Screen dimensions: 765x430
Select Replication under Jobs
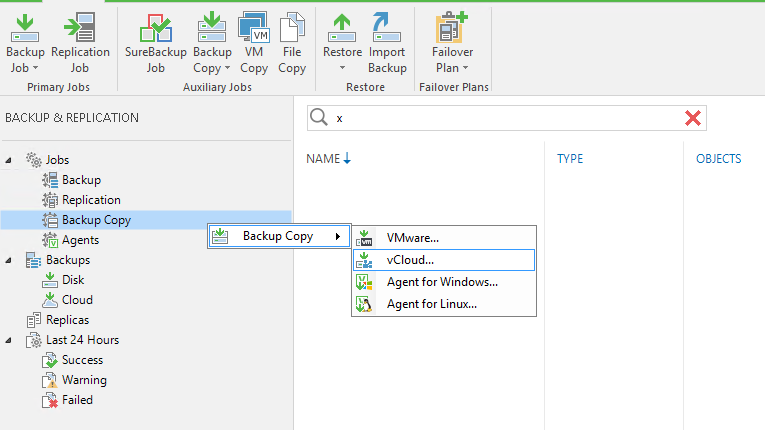[91, 200]
